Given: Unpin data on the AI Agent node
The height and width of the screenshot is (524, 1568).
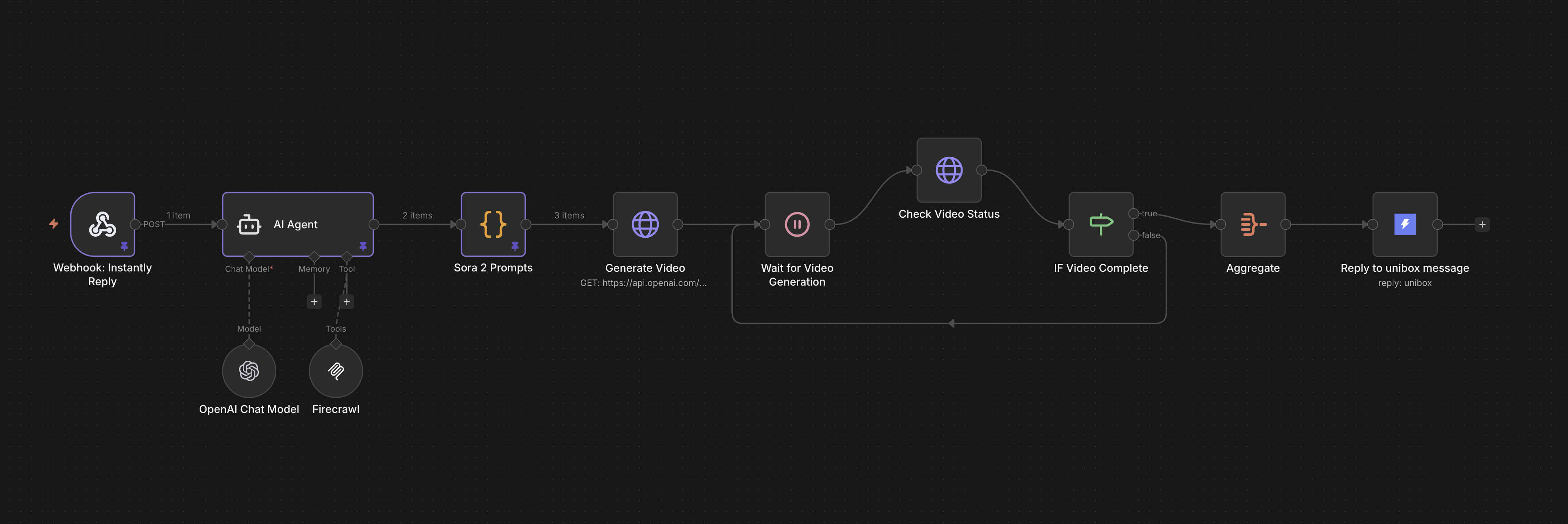Looking at the screenshot, I should pos(363,246).
